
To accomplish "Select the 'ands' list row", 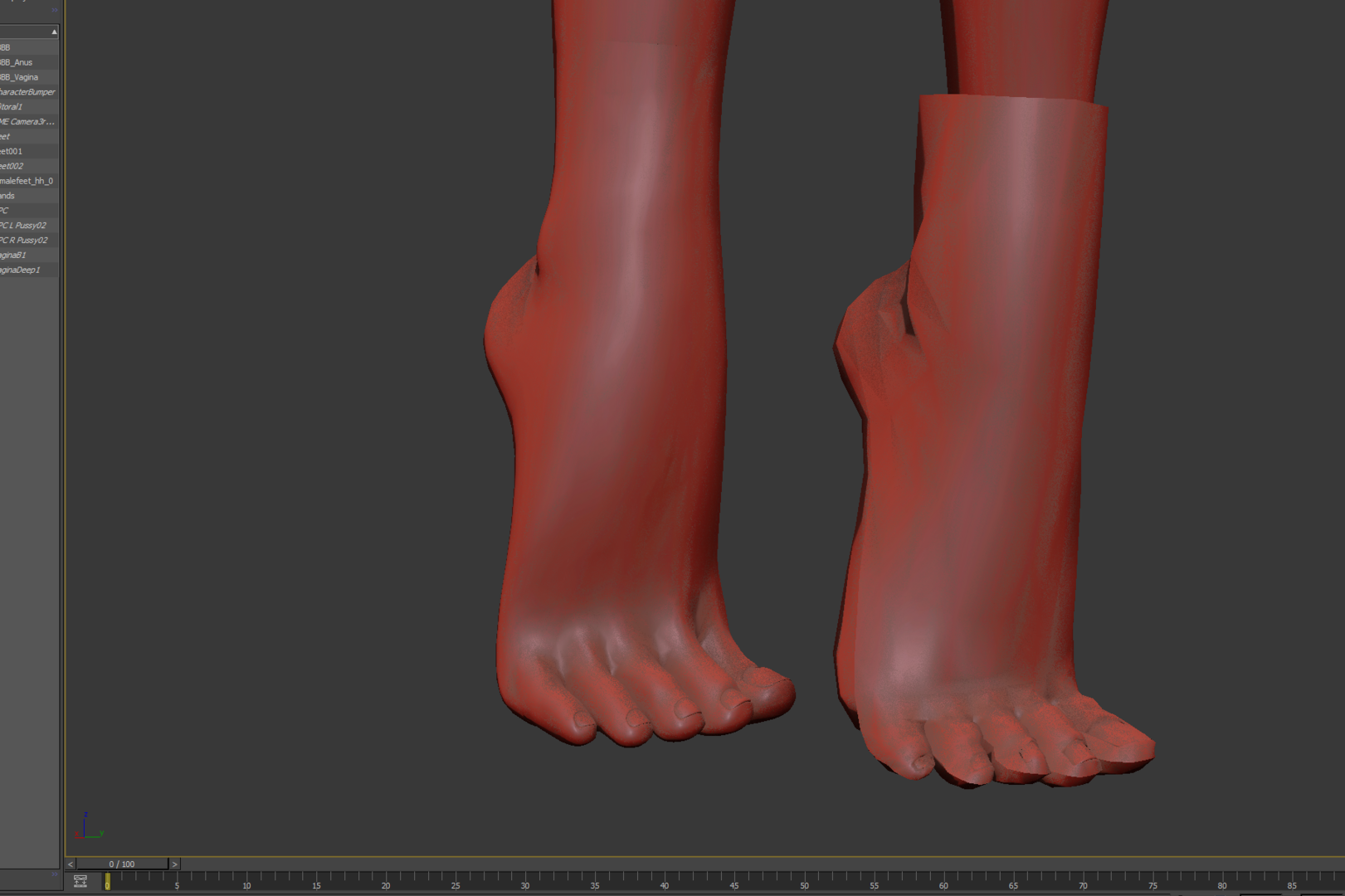I will (x=29, y=196).
